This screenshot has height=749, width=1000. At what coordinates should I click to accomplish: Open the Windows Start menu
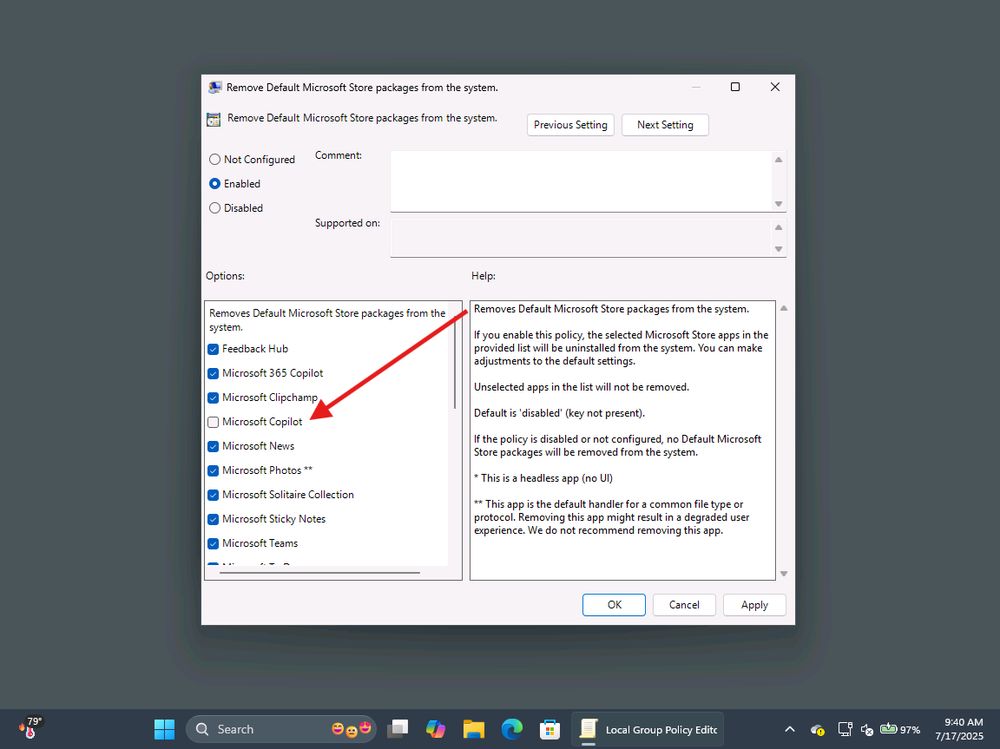pyautogui.click(x=165, y=729)
